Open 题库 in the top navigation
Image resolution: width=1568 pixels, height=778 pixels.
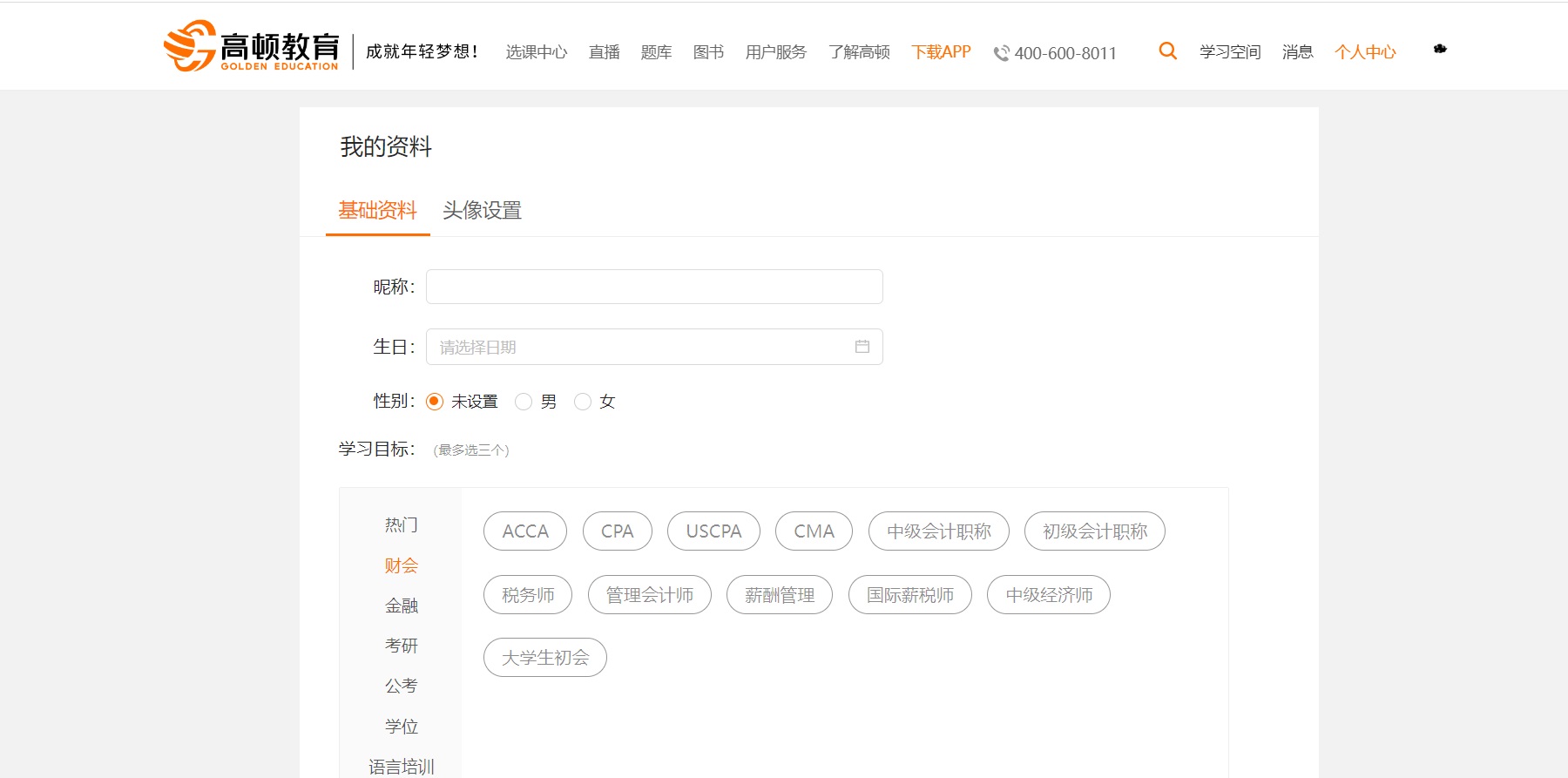tap(657, 52)
